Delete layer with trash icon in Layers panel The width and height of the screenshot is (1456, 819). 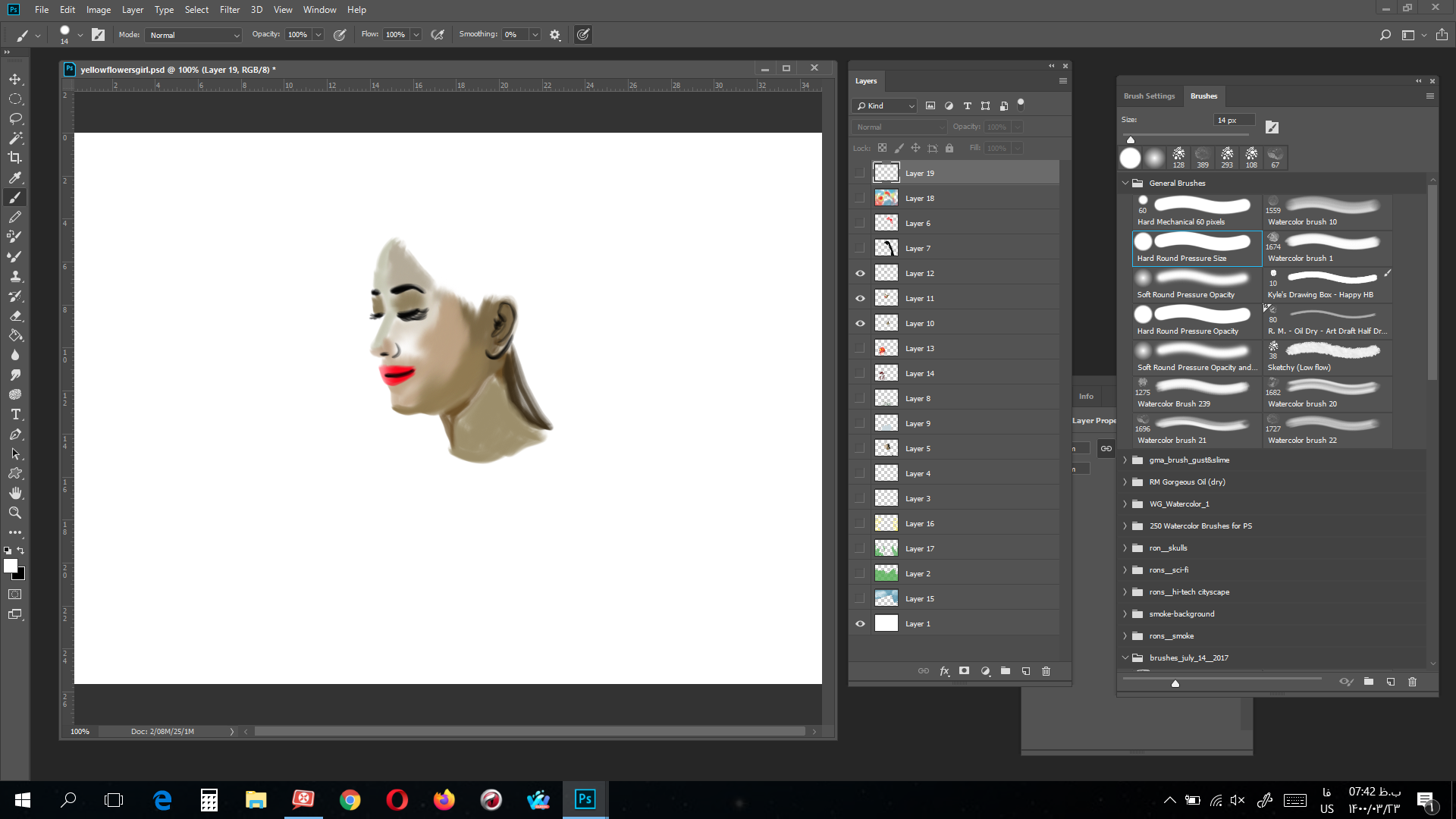[x=1046, y=671]
